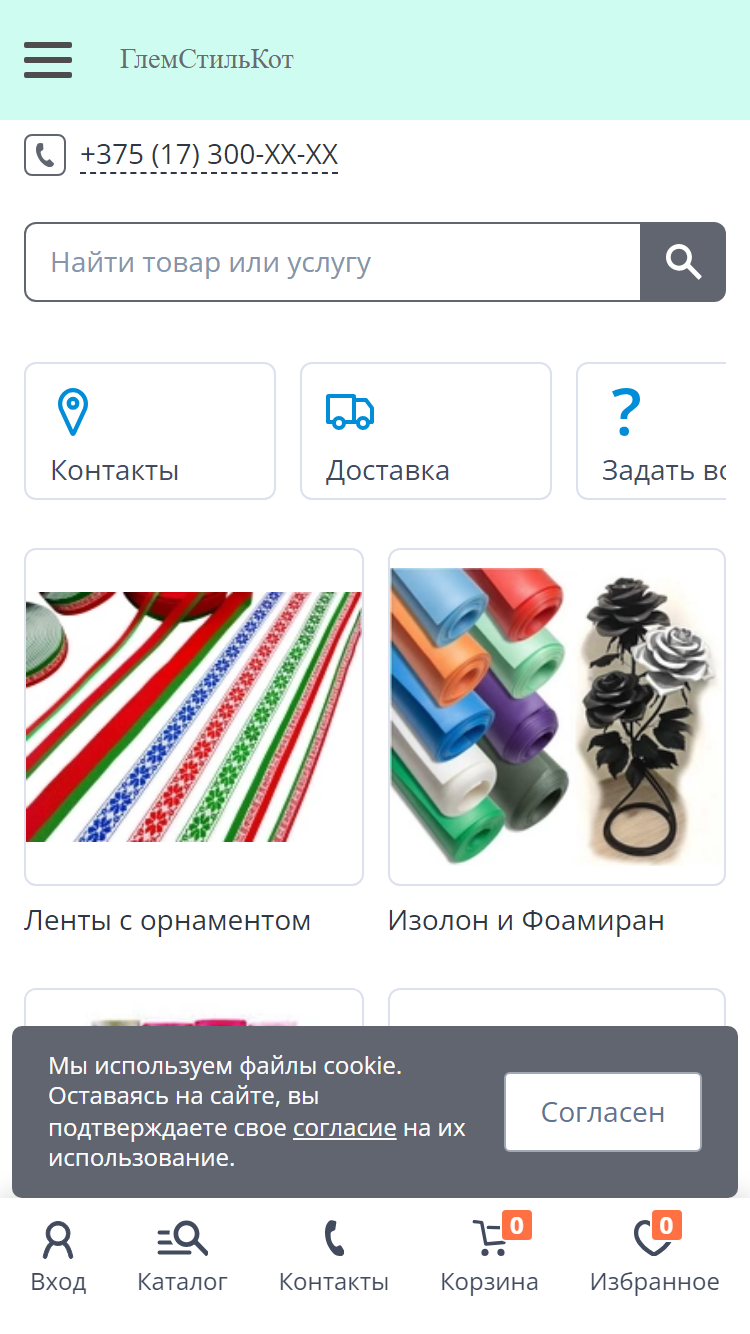Open Вход in bottom navigation
This screenshot has height=1334, width=750.
[x=58, y=1258]
